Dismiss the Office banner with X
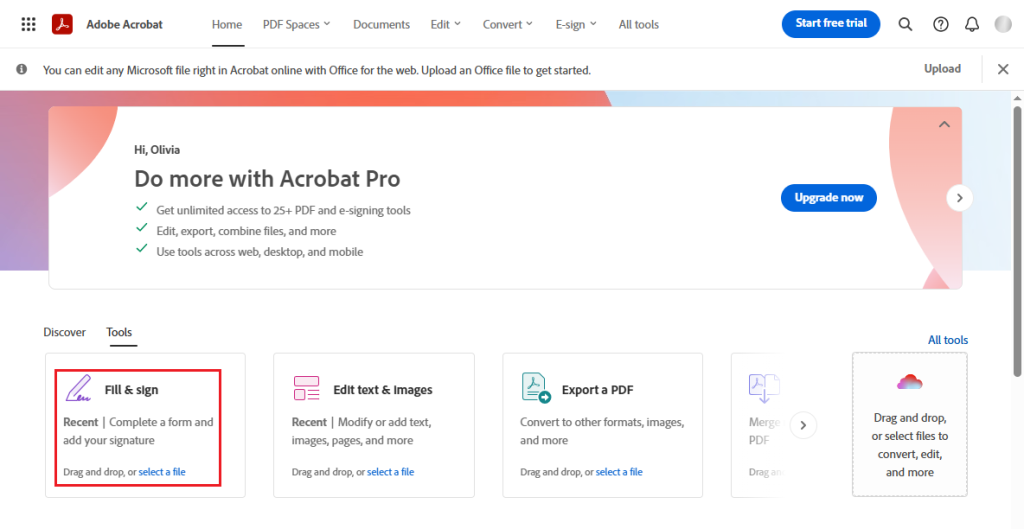 (x=1003, y=69)
